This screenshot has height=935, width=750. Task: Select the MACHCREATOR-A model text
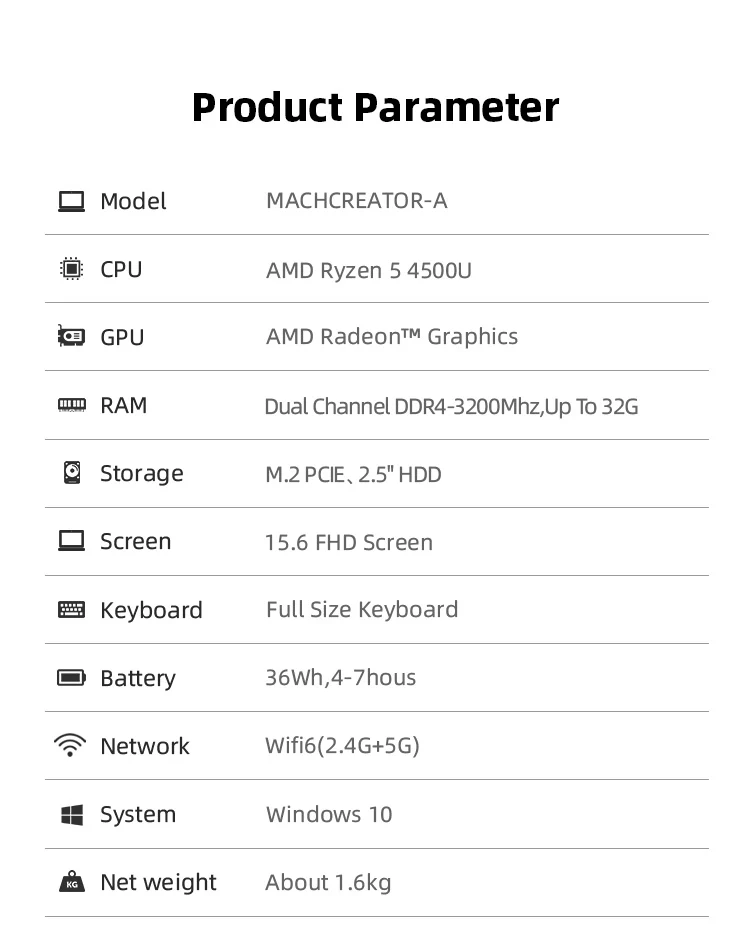tap(356, 201)
